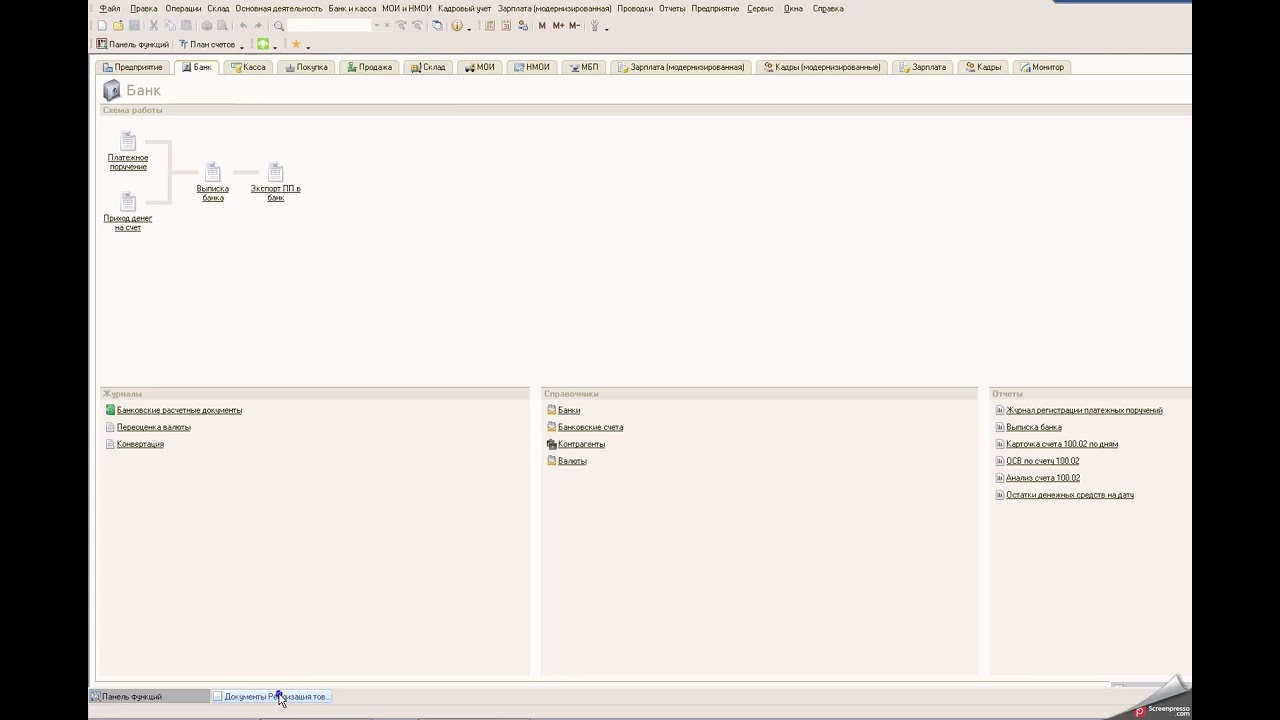Viewport: 1280px width, 720px height.
Task: Open the calendar toolbar icon
Action: pos(506,26)
